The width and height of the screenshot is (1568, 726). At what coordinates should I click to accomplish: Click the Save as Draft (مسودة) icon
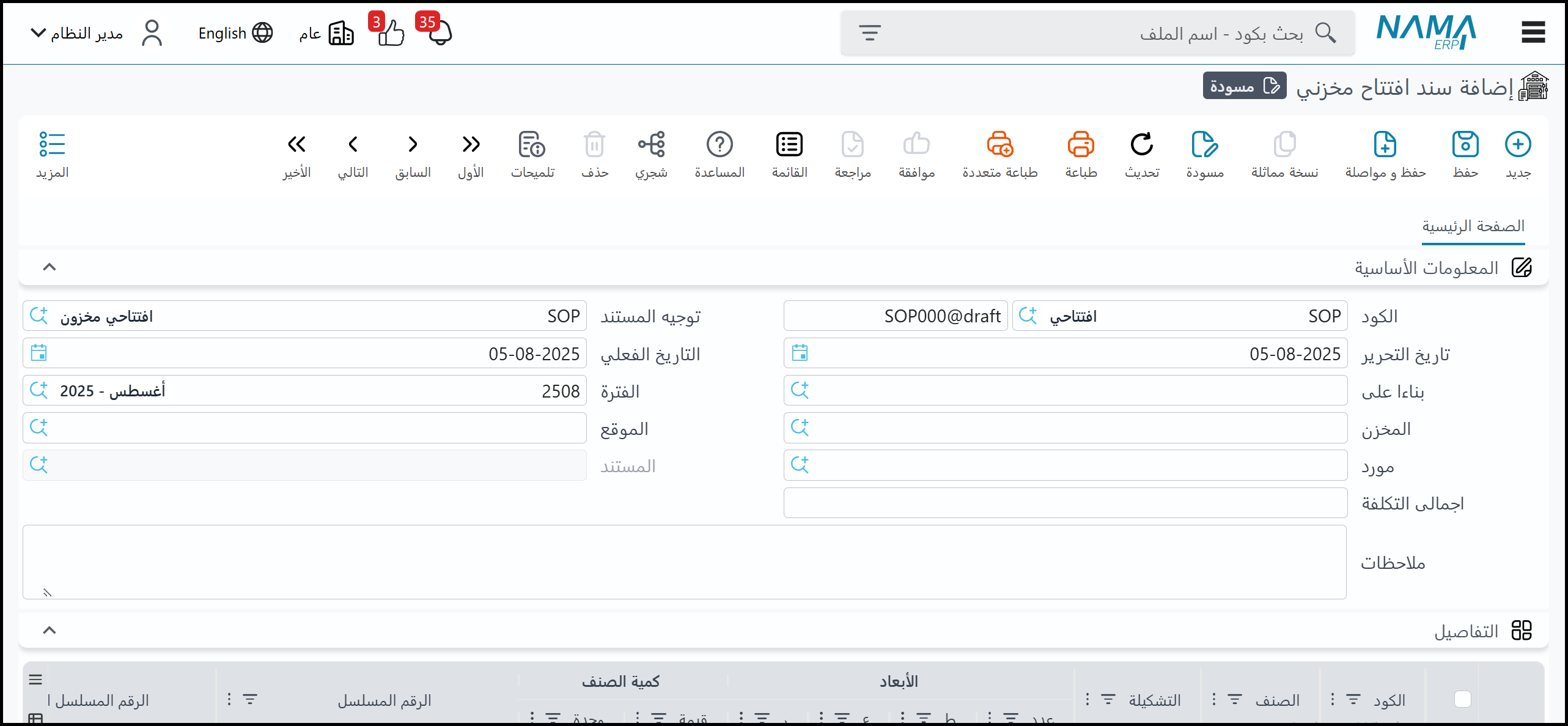pos(1204,145)
